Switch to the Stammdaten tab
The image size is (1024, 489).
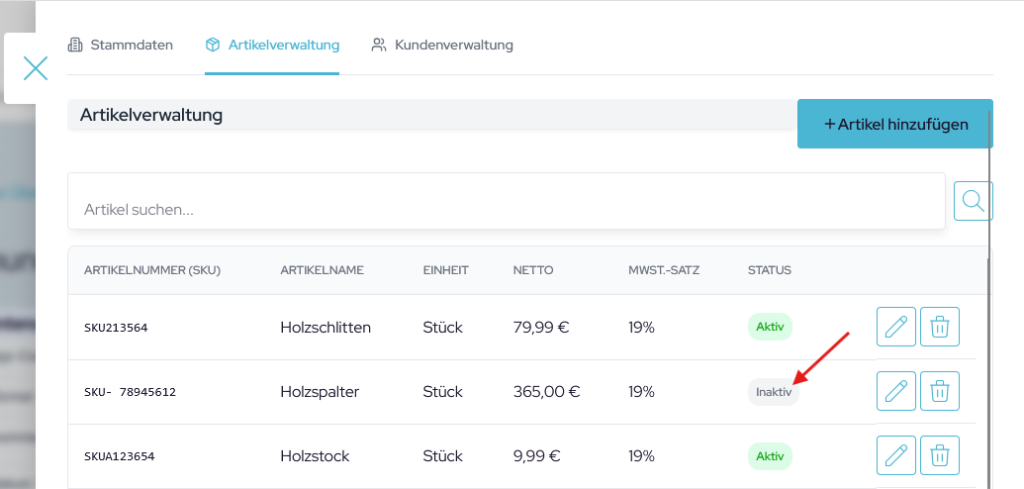120,45
